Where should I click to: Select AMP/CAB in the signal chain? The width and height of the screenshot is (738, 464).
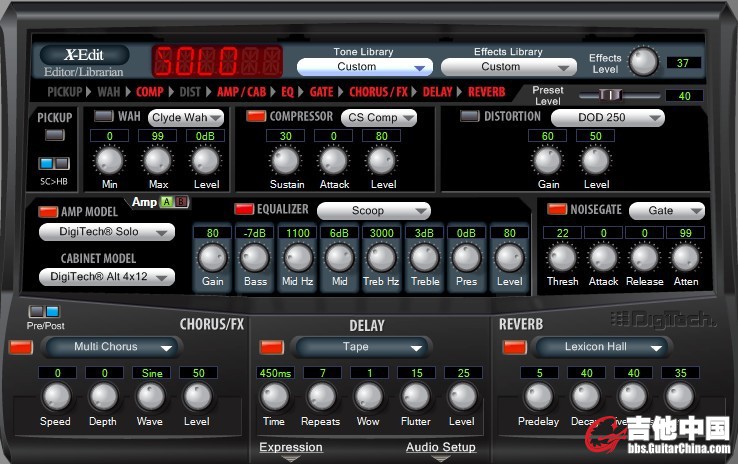[241, 92]
